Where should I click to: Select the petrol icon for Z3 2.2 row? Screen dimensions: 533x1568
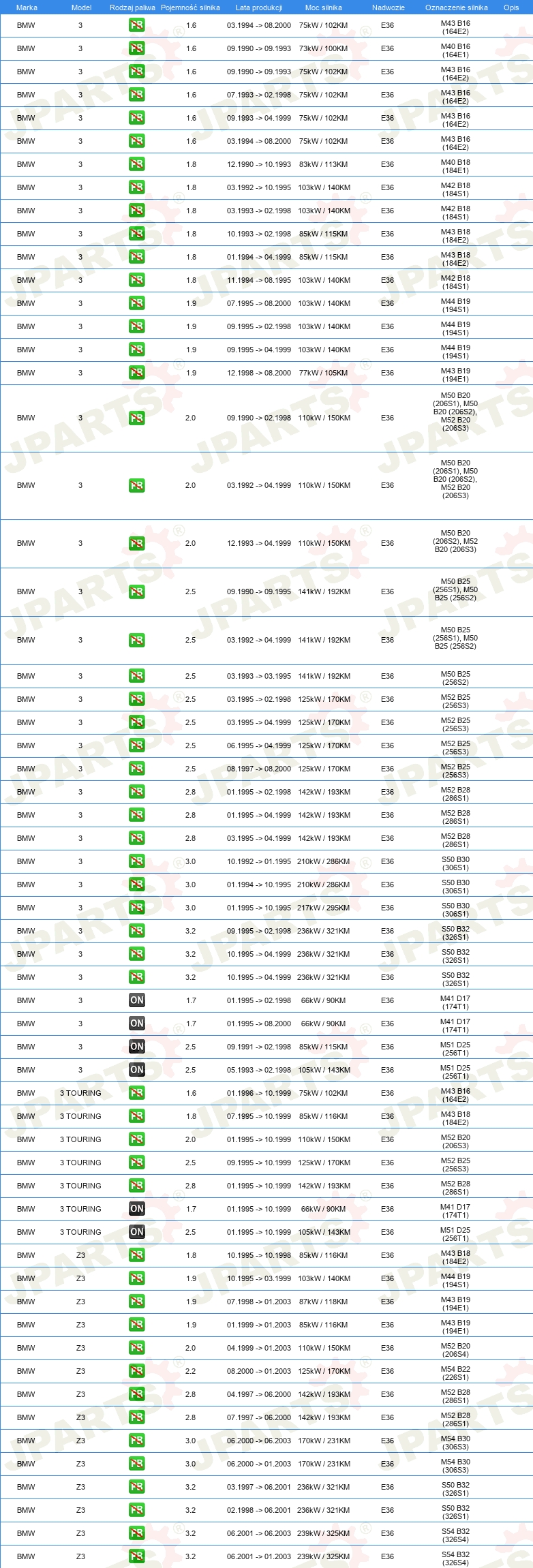[136, 1371]
